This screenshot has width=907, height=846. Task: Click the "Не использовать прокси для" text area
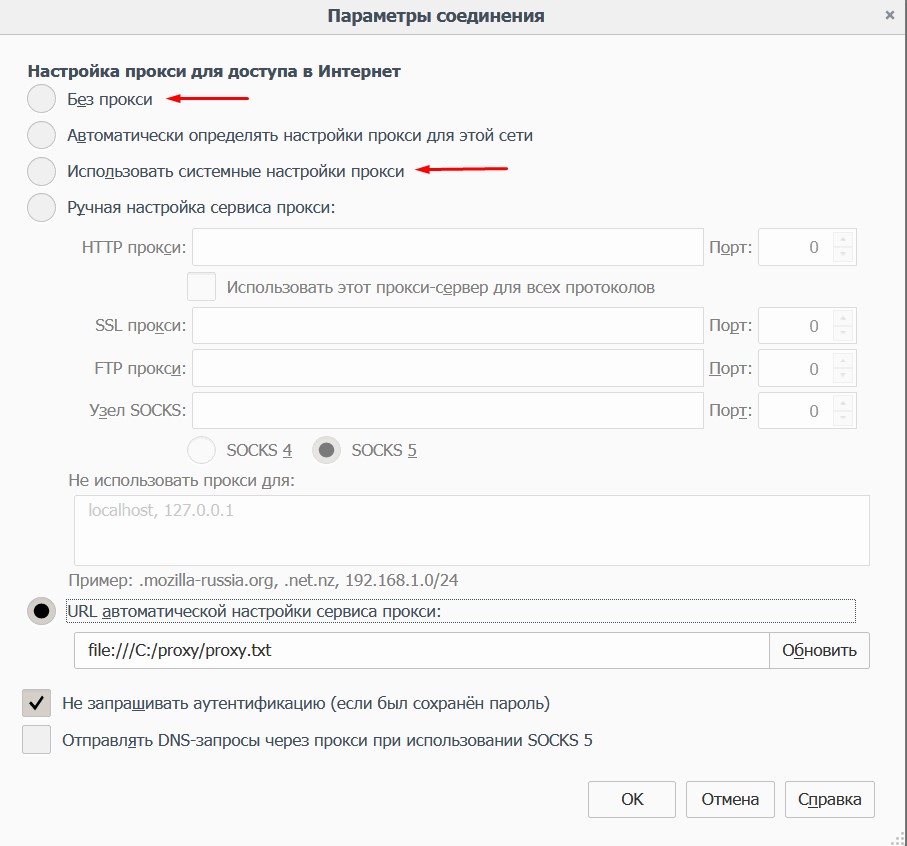click(471, 530)
